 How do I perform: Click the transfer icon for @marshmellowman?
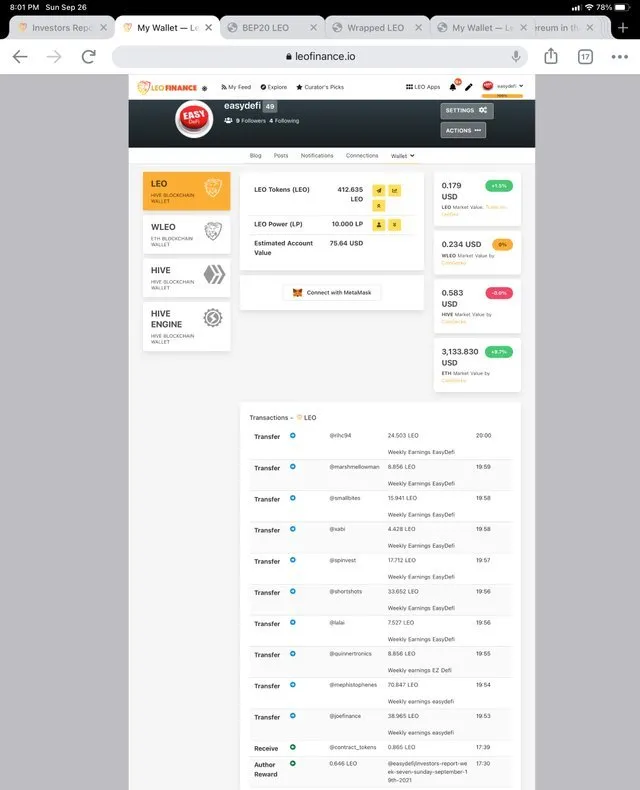point(292,467)
